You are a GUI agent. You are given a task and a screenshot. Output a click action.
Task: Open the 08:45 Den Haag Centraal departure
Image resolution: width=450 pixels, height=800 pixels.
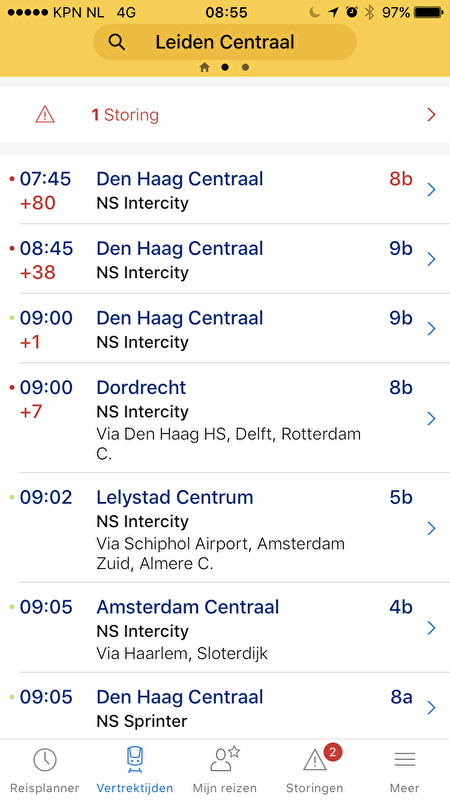coord(225,259)
